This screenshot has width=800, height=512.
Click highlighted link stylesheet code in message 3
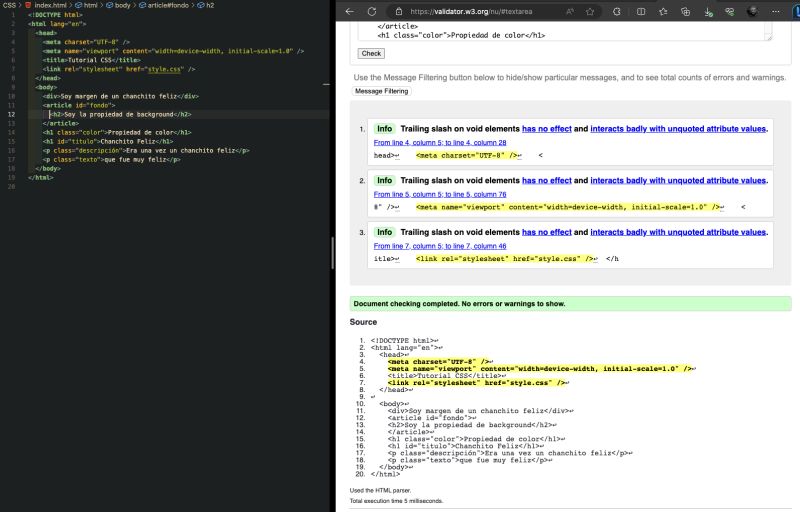pyautogui.click(x=506, y=259)
